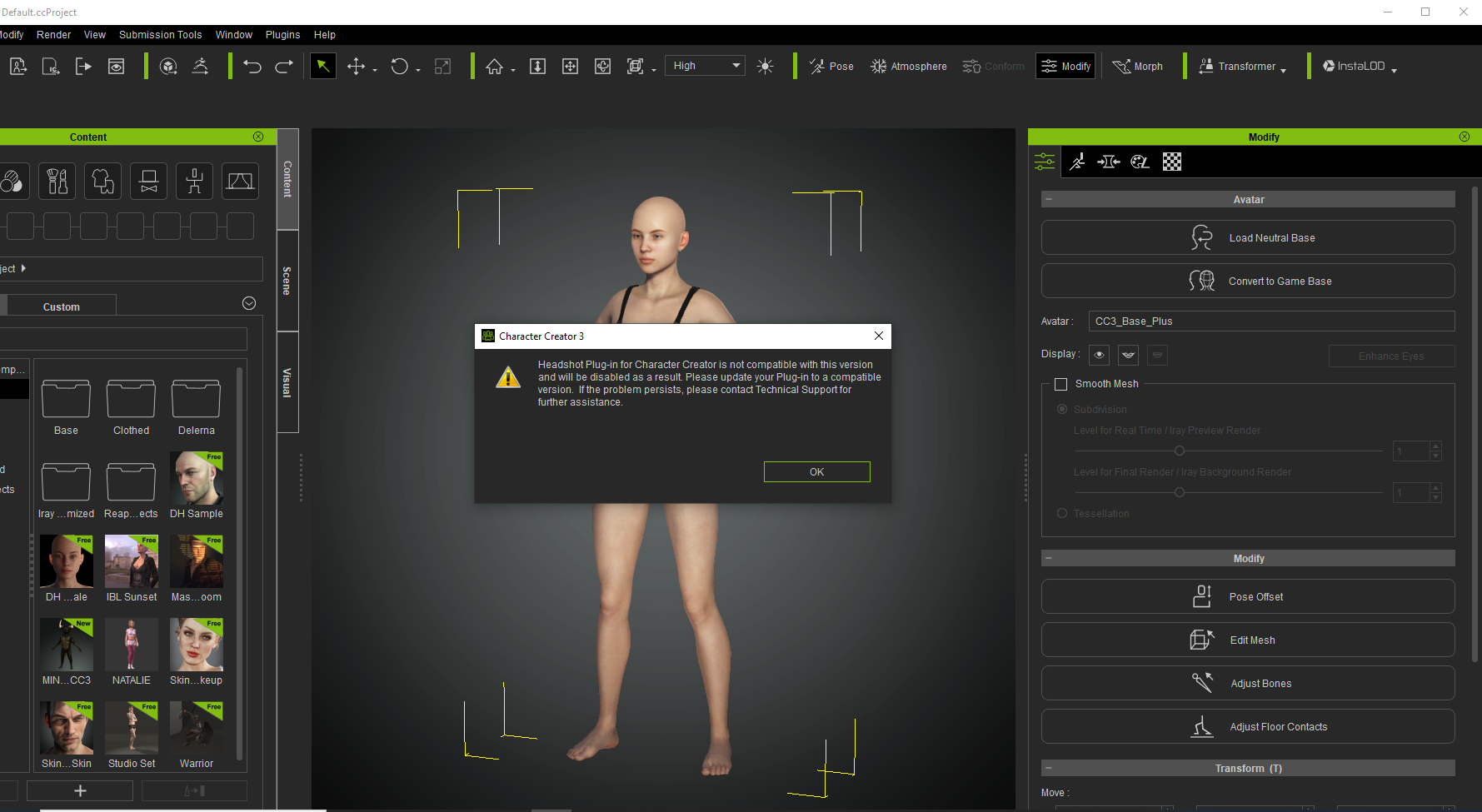This screenshot has height=812, width=1482.
Task: Click Load Neutral Base button
Action: point(1247,237)
